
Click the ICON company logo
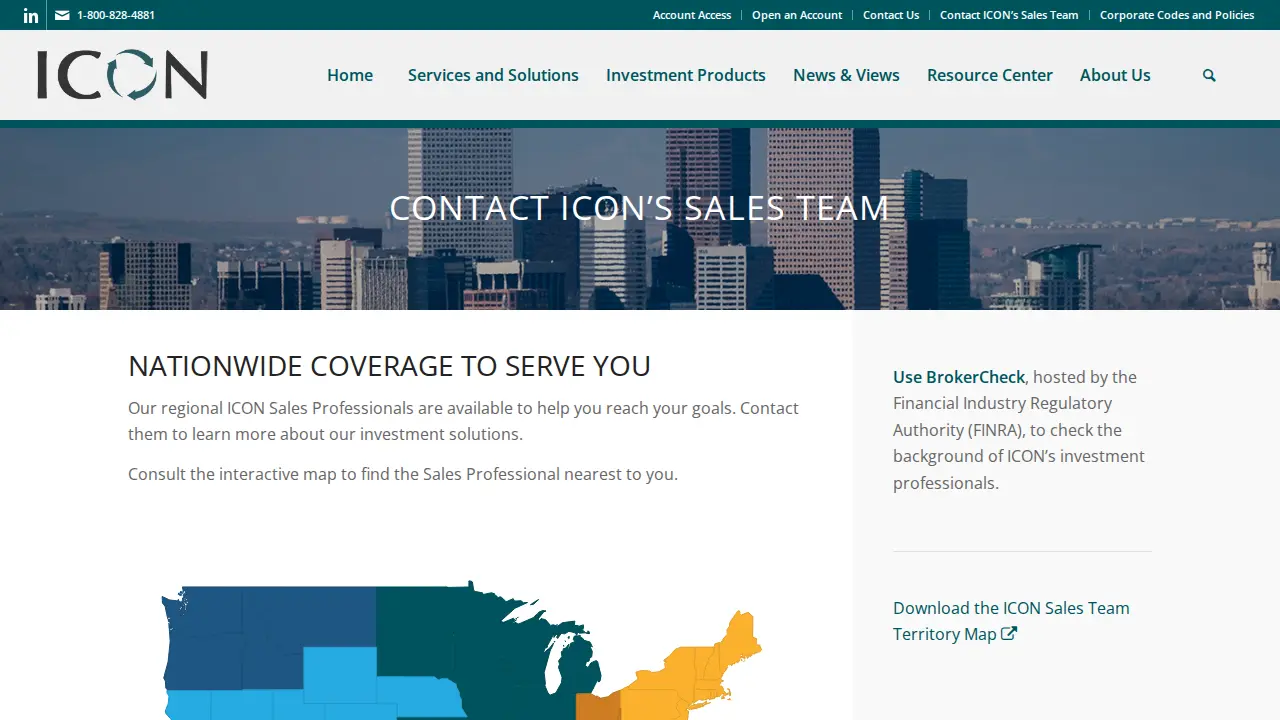pos(122,75)
